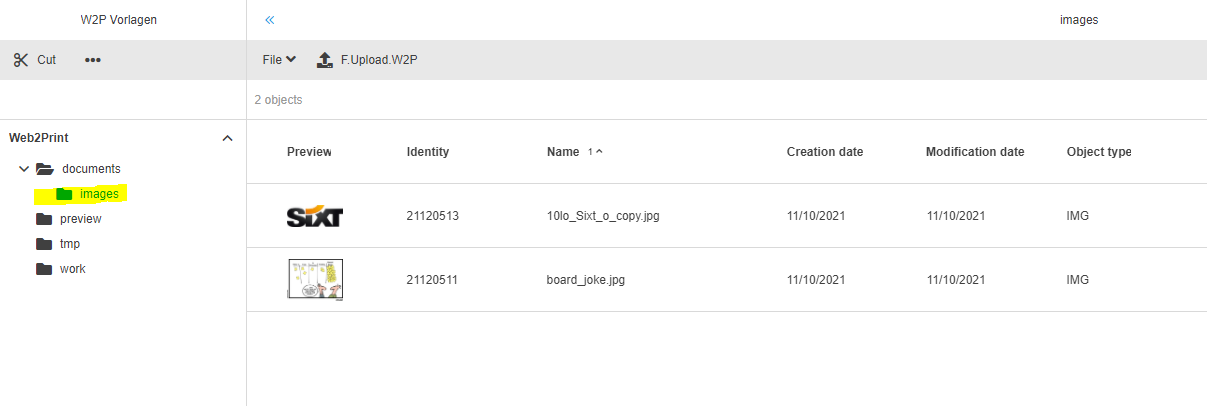Open the three-dots more options menu

(93, 60)
